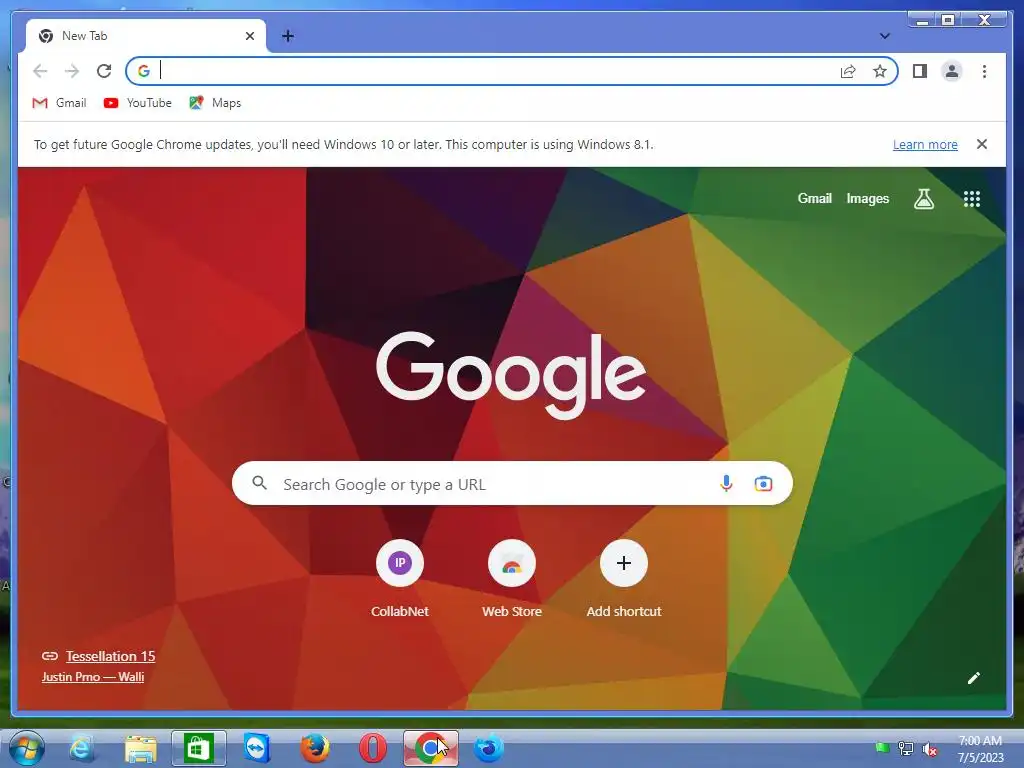Click the magnifier icon in search box
This screenshot has height=768, width=1024.
pyautogui.click(x=260, y=483)
